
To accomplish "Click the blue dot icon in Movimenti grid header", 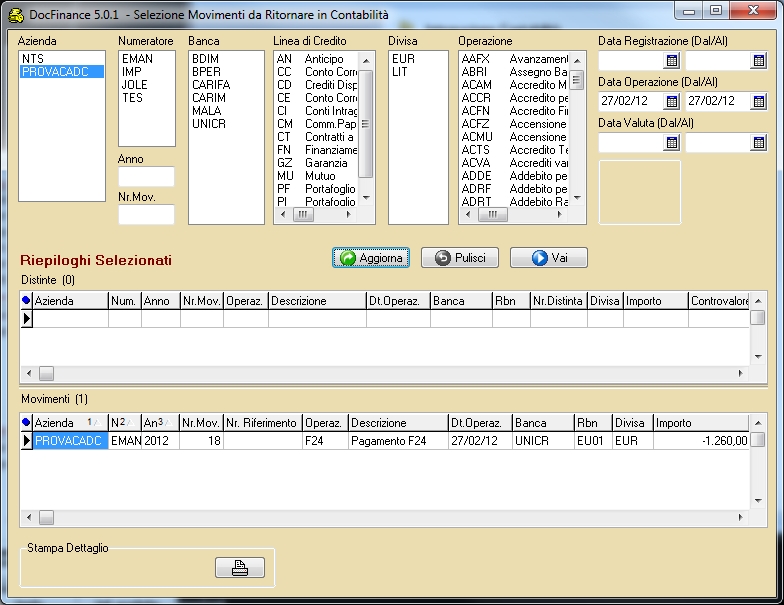I will 26,423.
